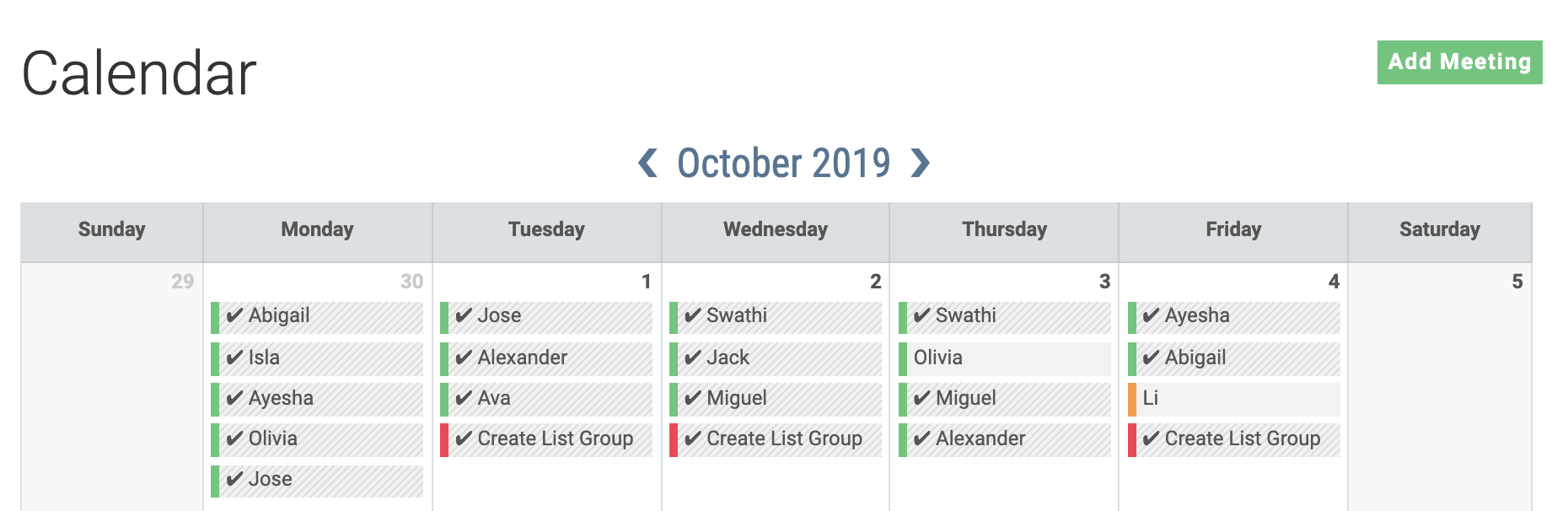Open Wednesday's Create List Group entry
1568x511 pixels.
[773, 438]
